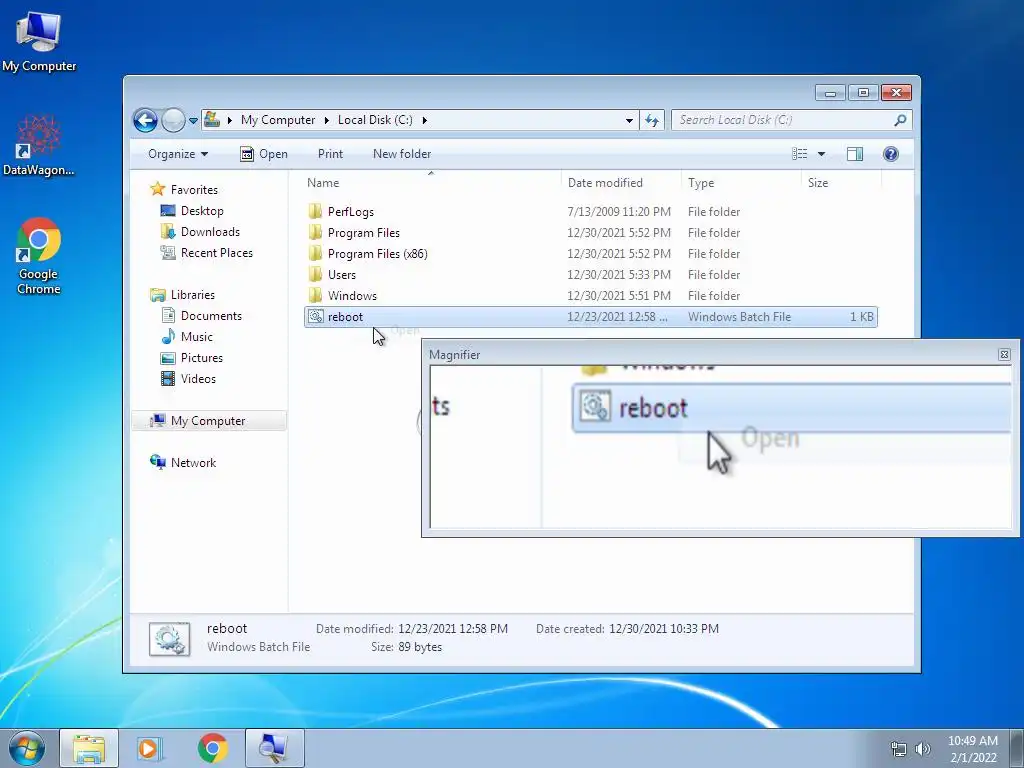Click the reboot batch file icon

coord(316,317)
